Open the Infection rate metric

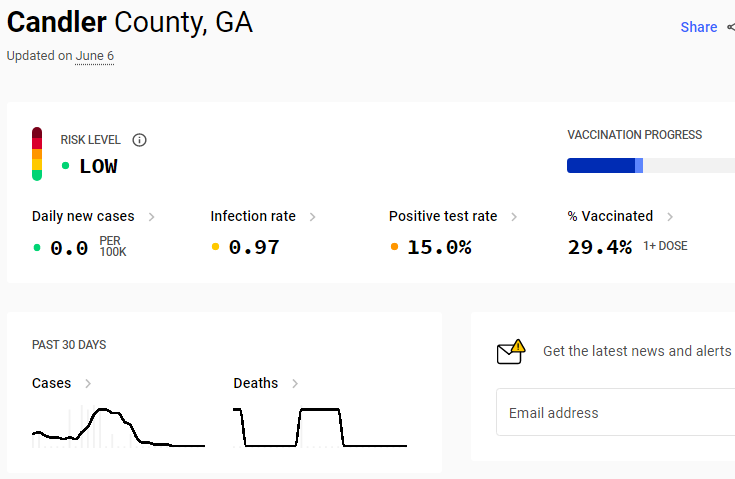253,216
